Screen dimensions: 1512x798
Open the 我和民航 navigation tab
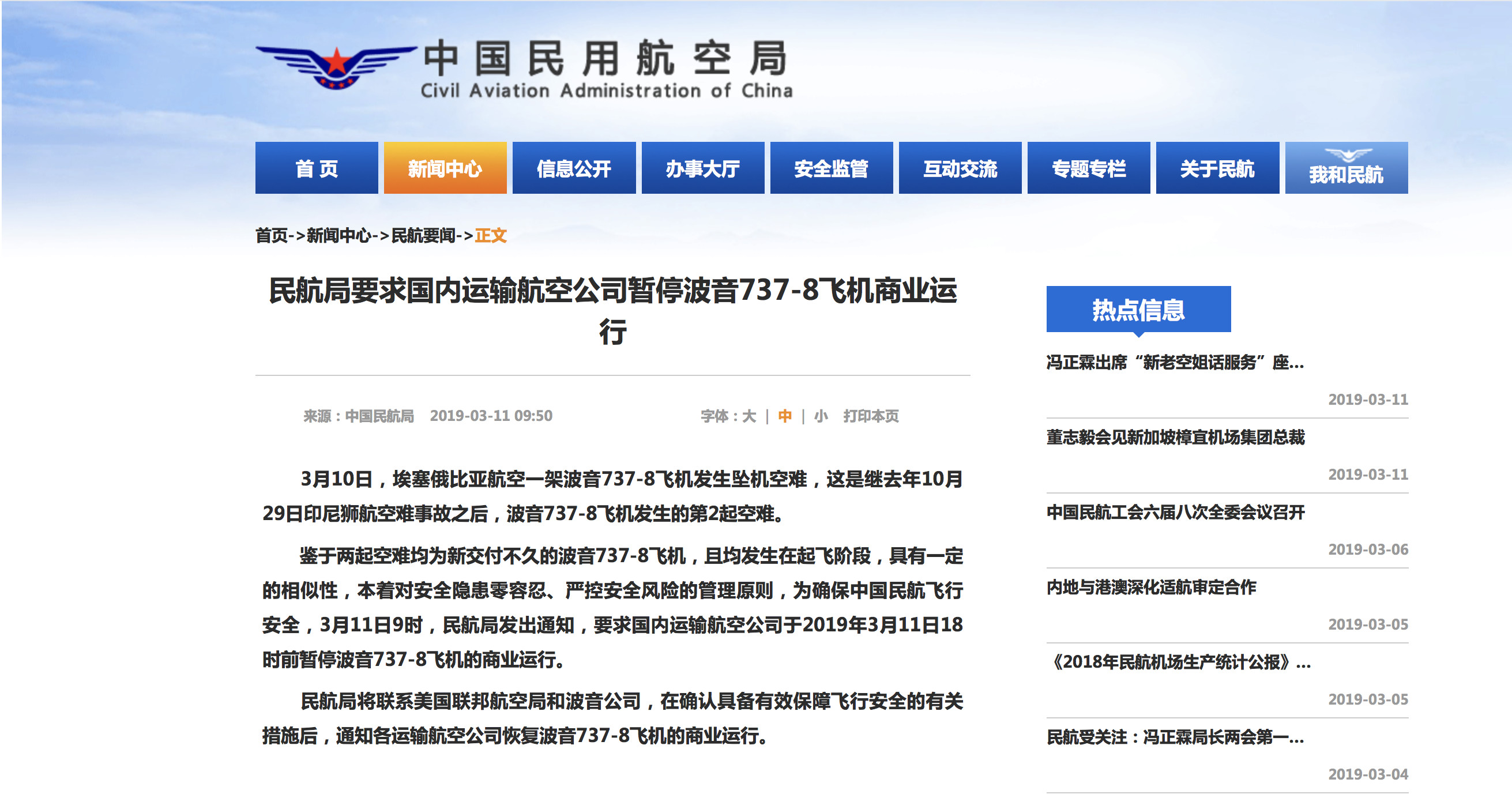[x=1346, y=168]
